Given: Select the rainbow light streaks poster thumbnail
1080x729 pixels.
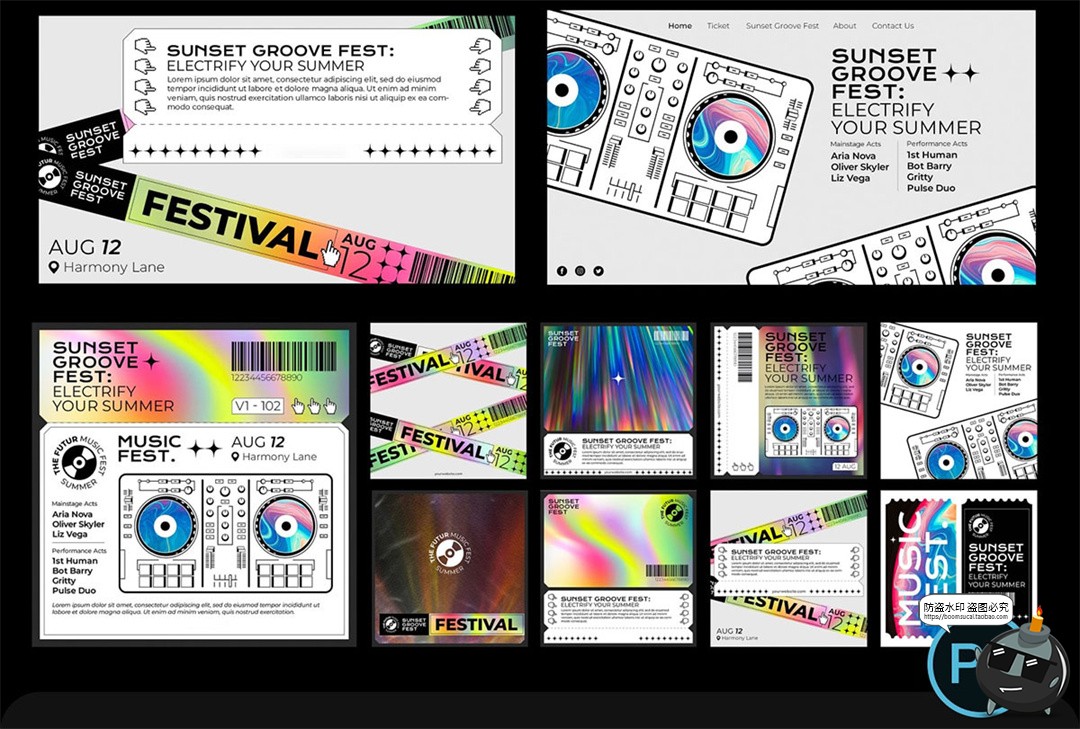Looking at the screenshot, I should pyautogui.click(x=618, y=400).
